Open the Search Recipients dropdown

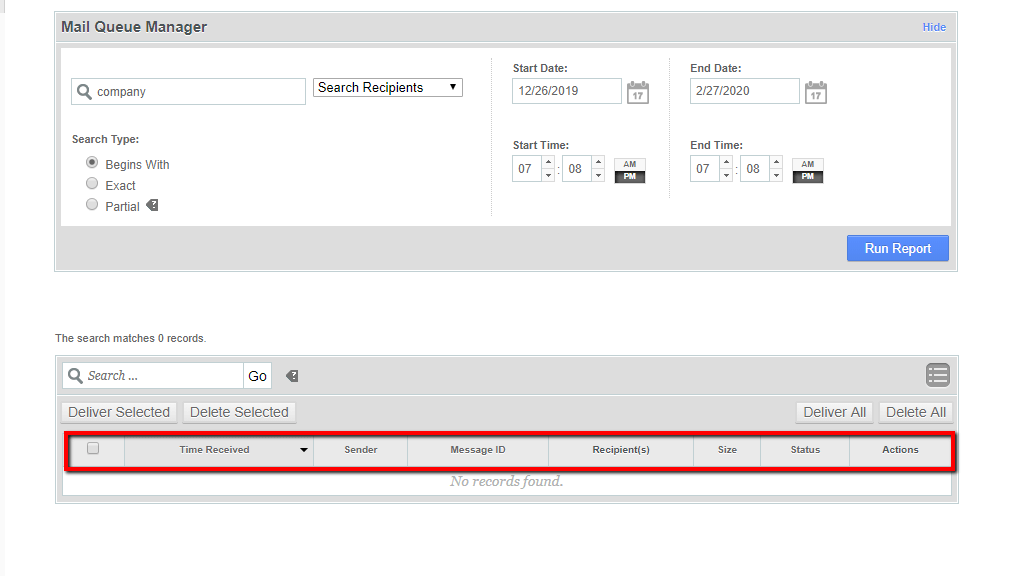click(388, 88)
